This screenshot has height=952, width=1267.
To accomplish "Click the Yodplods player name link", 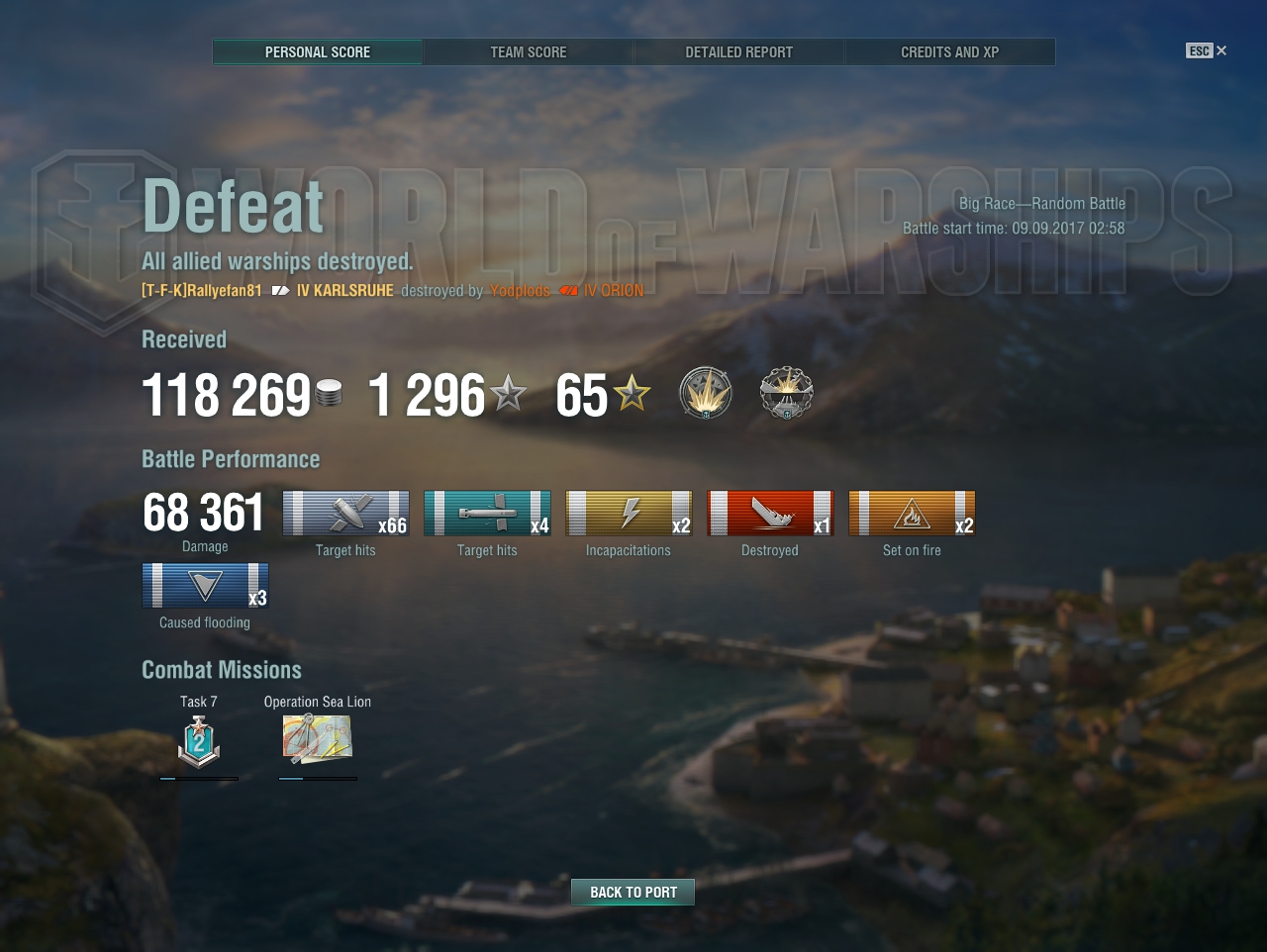I will pos(520,291).
